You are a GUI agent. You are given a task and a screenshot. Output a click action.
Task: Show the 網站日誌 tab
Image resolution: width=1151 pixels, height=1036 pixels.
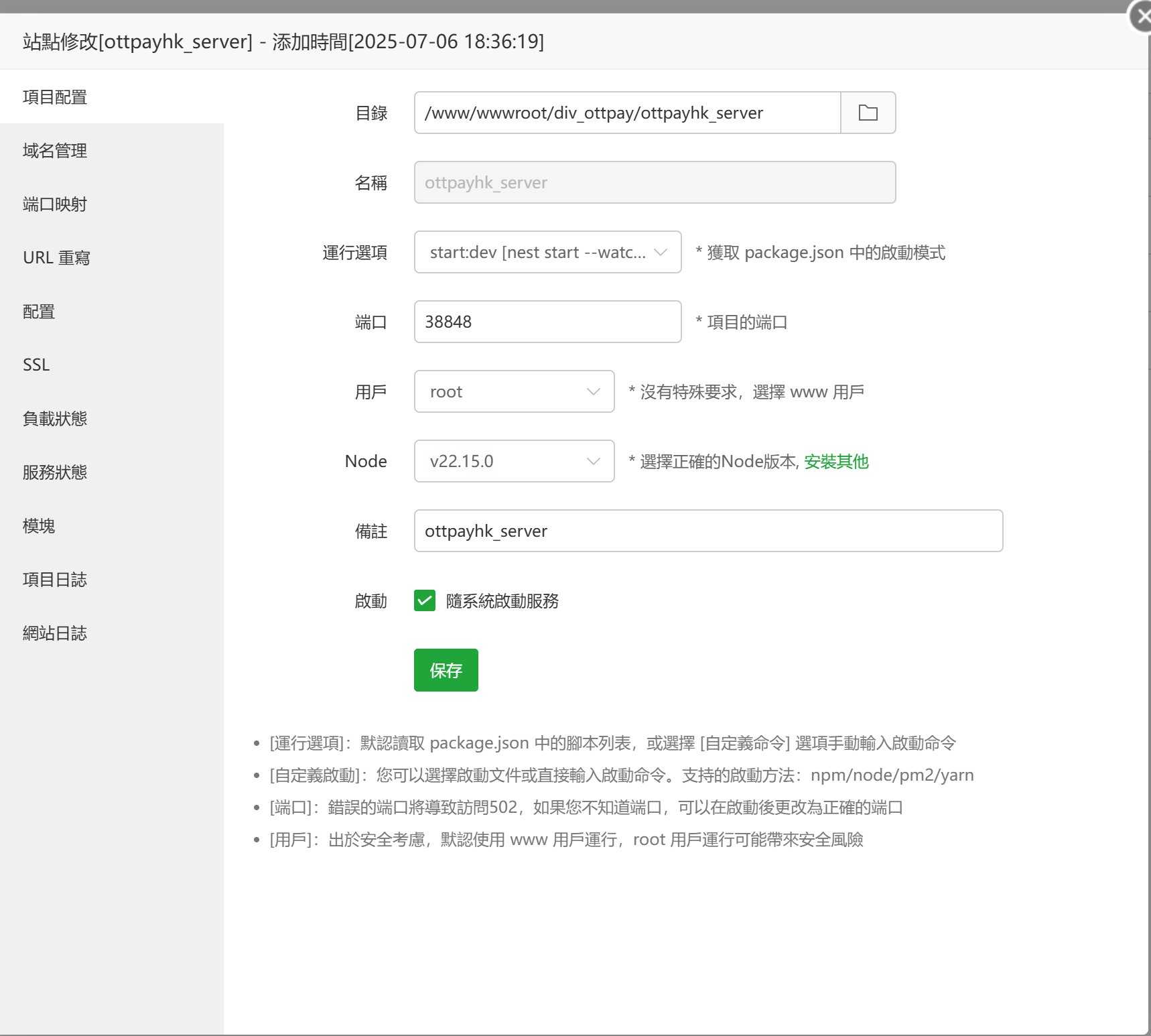pyautogui.click(x=112, y=633)
